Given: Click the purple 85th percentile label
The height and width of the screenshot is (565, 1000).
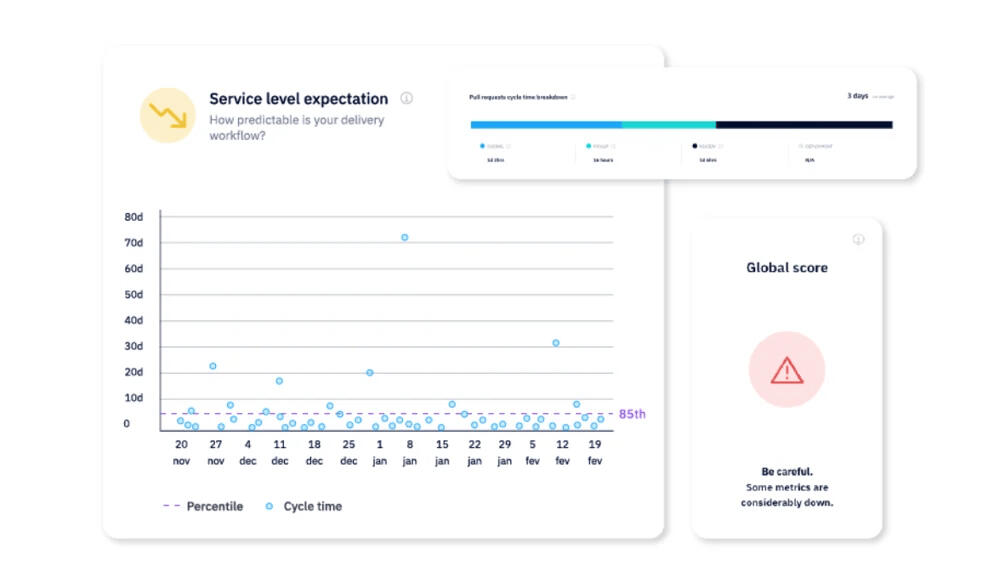Looking at the screenshot, I should pos(631,413).
